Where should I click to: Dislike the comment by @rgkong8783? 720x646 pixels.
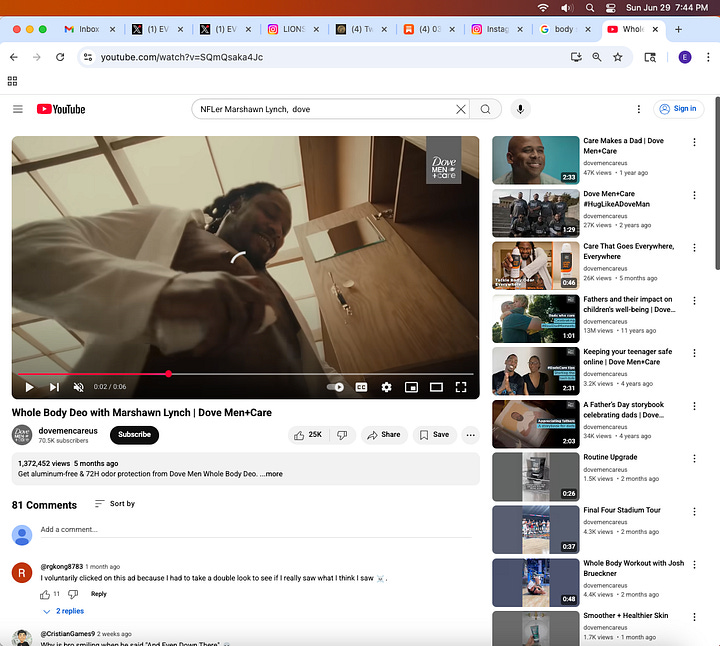[x=73, y=595]
